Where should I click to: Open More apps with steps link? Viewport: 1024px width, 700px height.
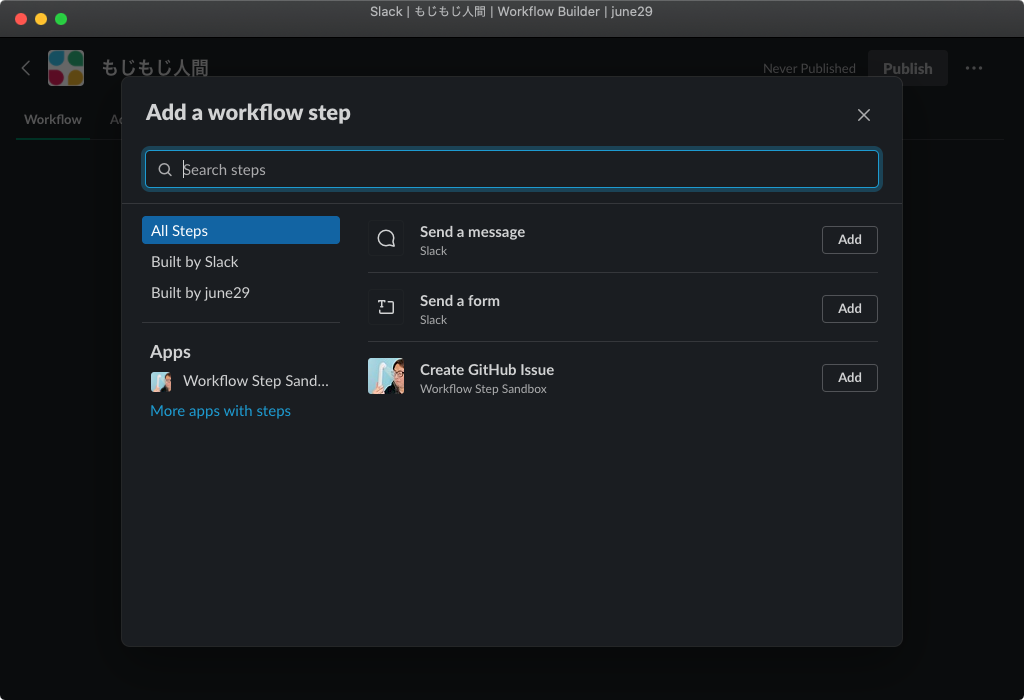tap(220, 411)
